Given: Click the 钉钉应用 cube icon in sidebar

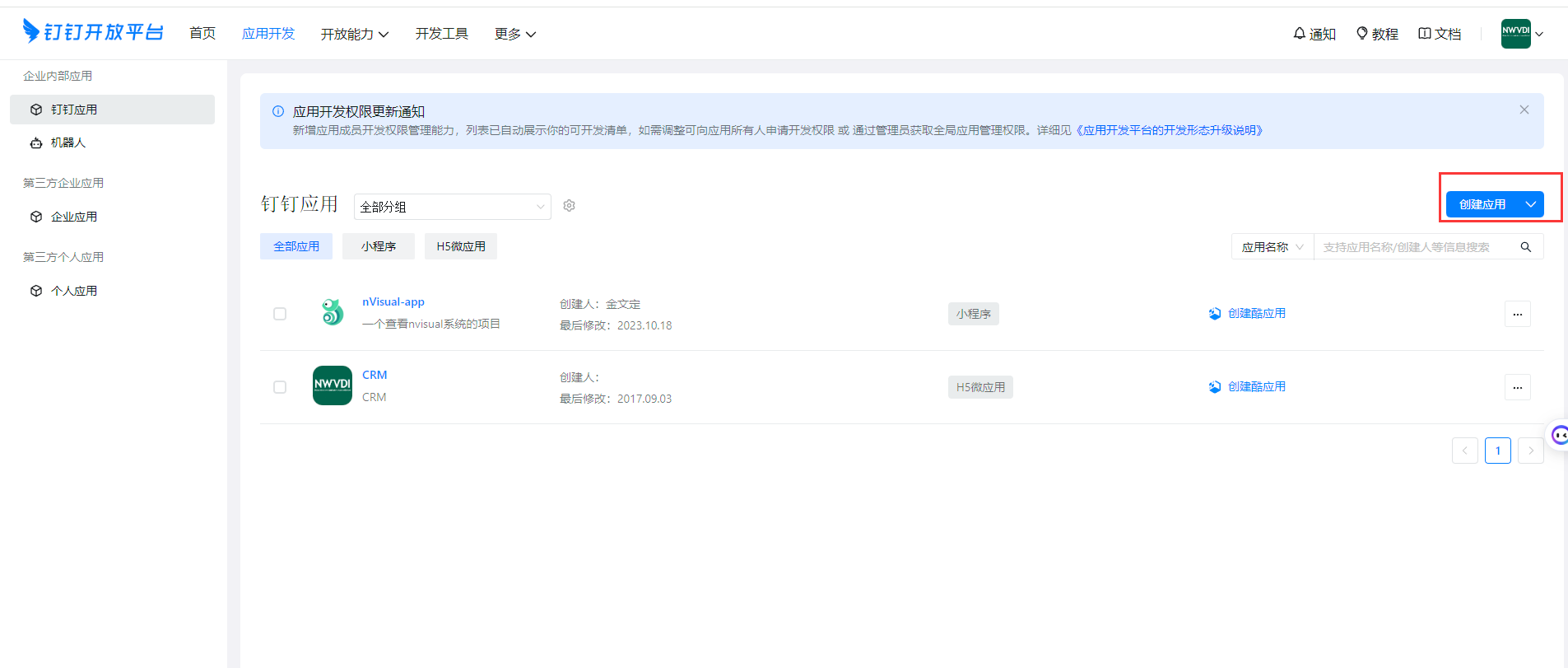Looking at the screenshot, I should [36, 110].
